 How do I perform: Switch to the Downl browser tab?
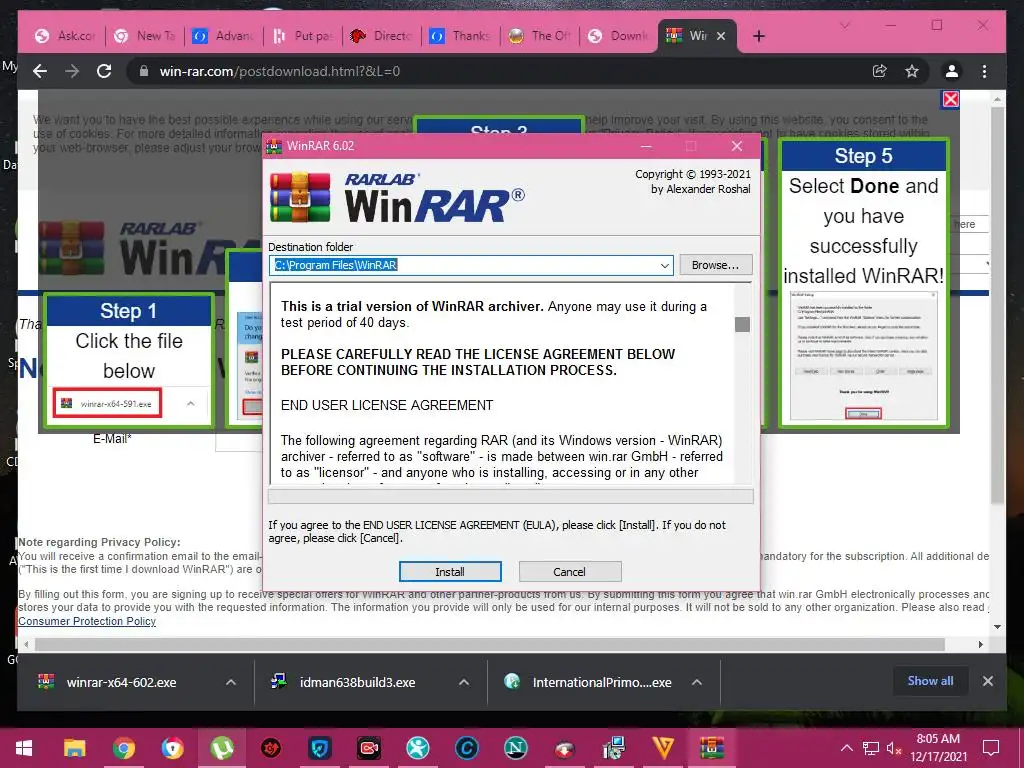(x=619, y=36)
